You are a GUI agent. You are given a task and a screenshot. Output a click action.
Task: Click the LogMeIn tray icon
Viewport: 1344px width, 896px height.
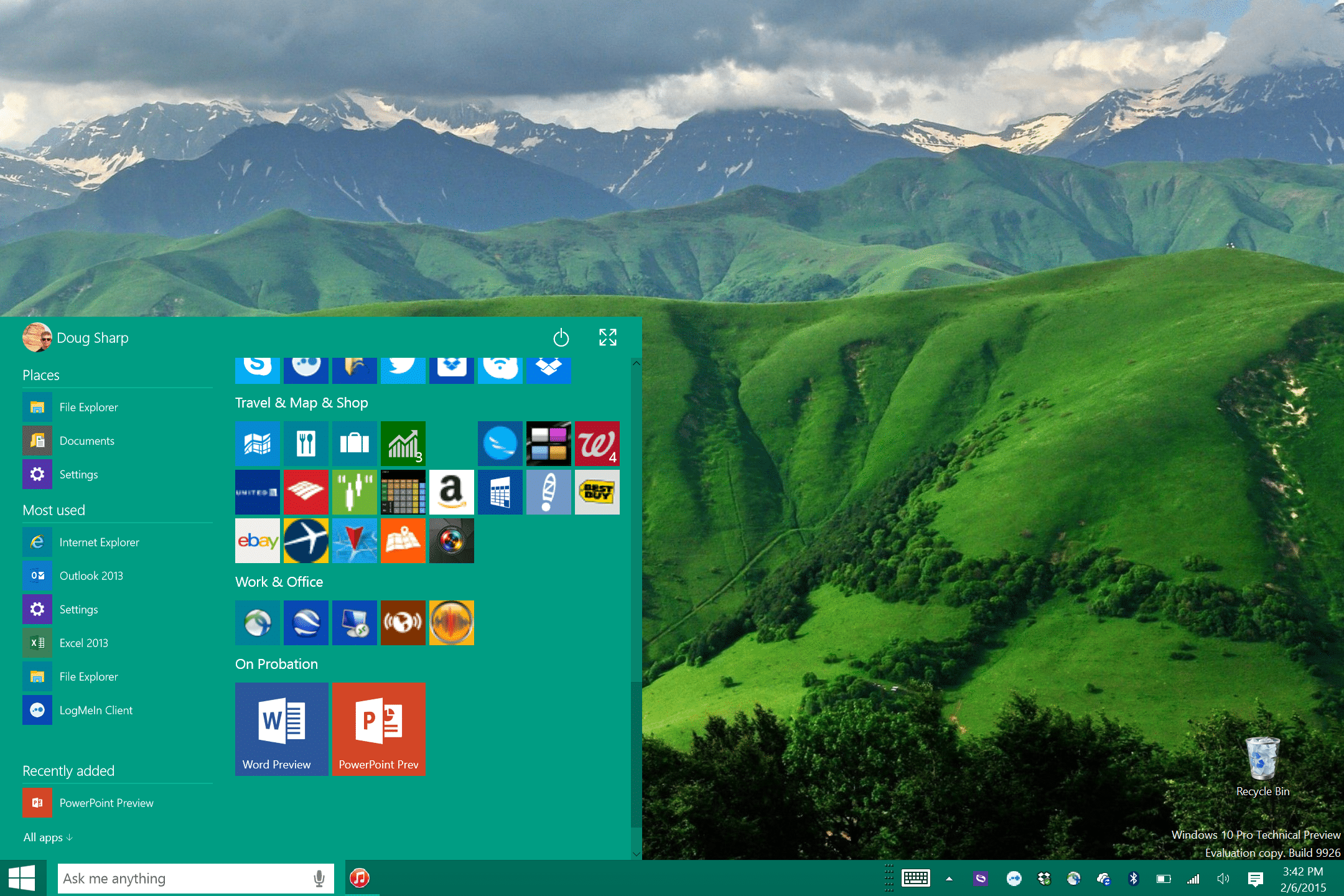(1014, 879)
